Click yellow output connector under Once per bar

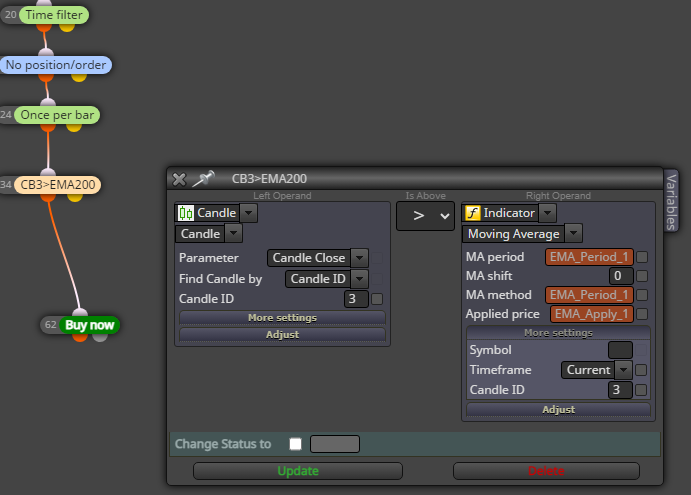[x=74, y=128]
